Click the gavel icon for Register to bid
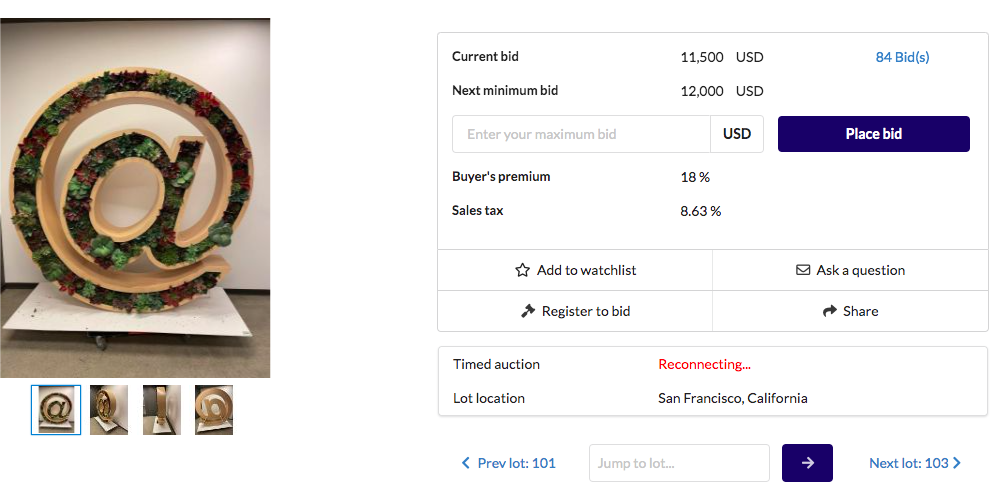 point(528,311)
